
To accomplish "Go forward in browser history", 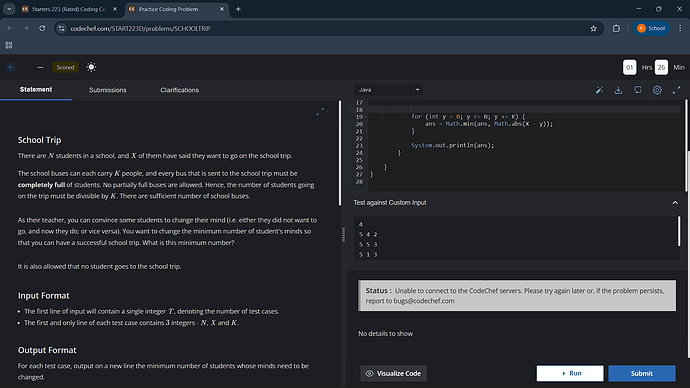I will (x=26, y=28).
